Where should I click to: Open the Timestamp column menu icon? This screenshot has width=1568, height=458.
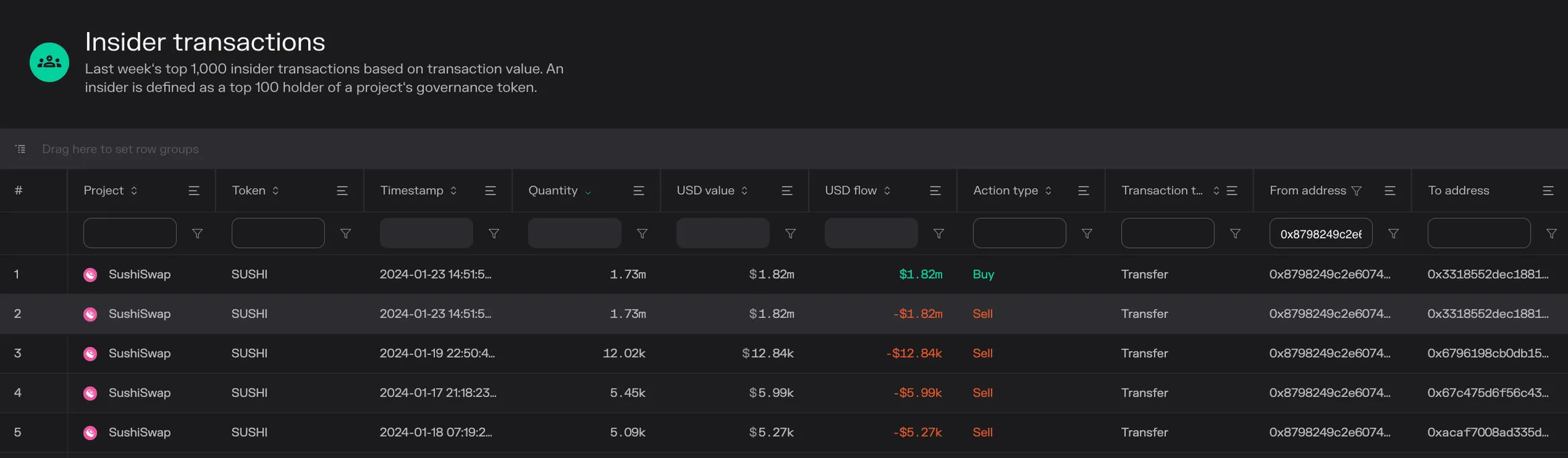coord(491,191)
